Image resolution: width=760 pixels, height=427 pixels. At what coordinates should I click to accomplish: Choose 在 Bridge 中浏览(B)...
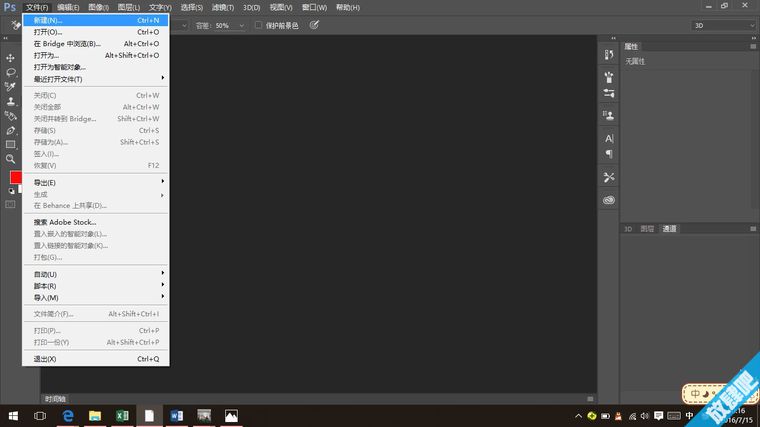96,44
